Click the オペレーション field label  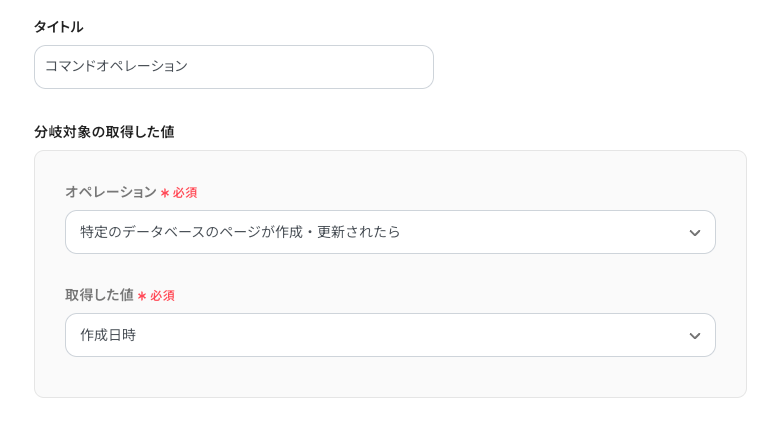click(x=110, y=192)
